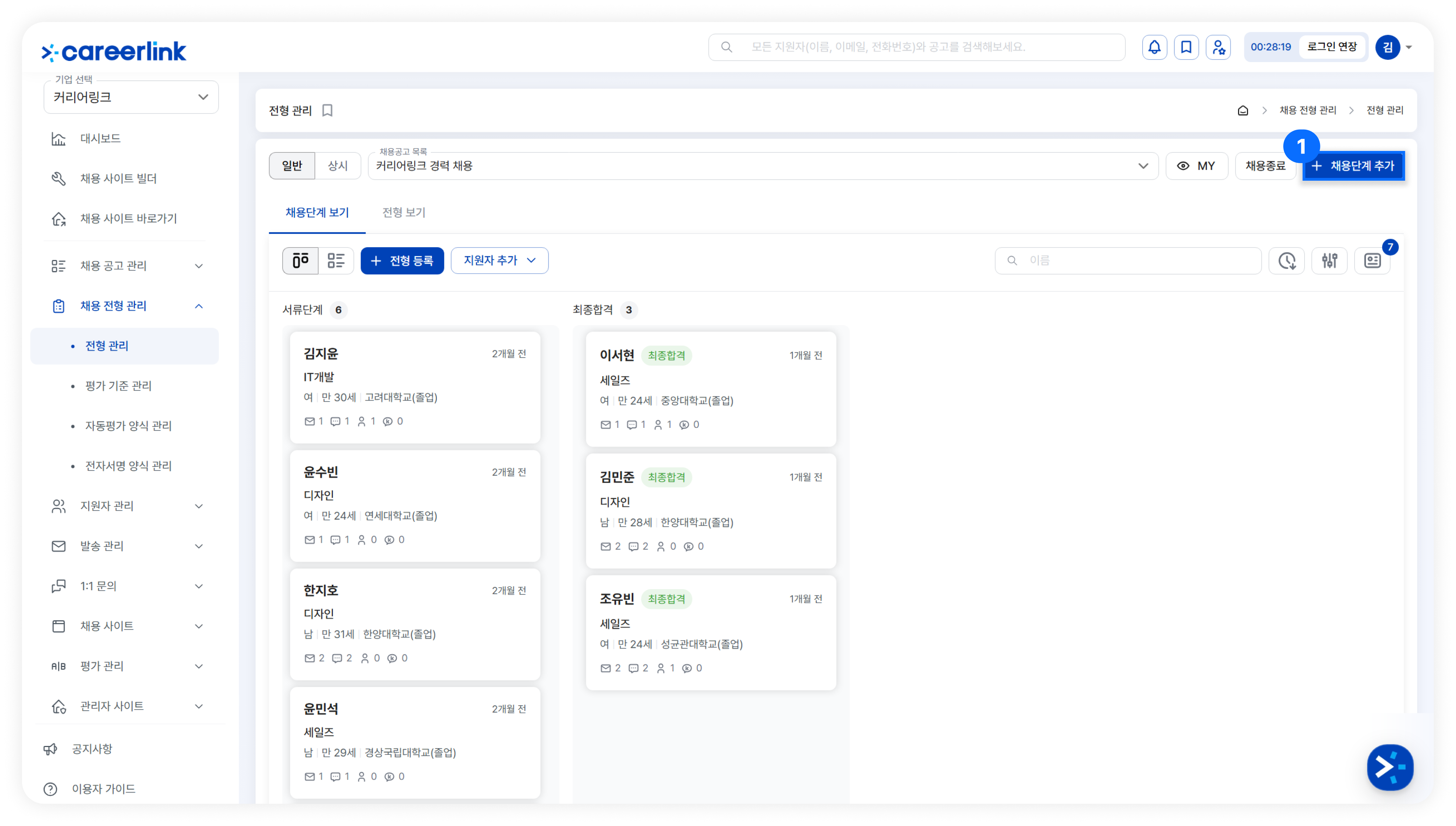This screenshot has height=826, width=1456.
Task: Click the person count icon on 이서현 card
Action: [658, 424]
